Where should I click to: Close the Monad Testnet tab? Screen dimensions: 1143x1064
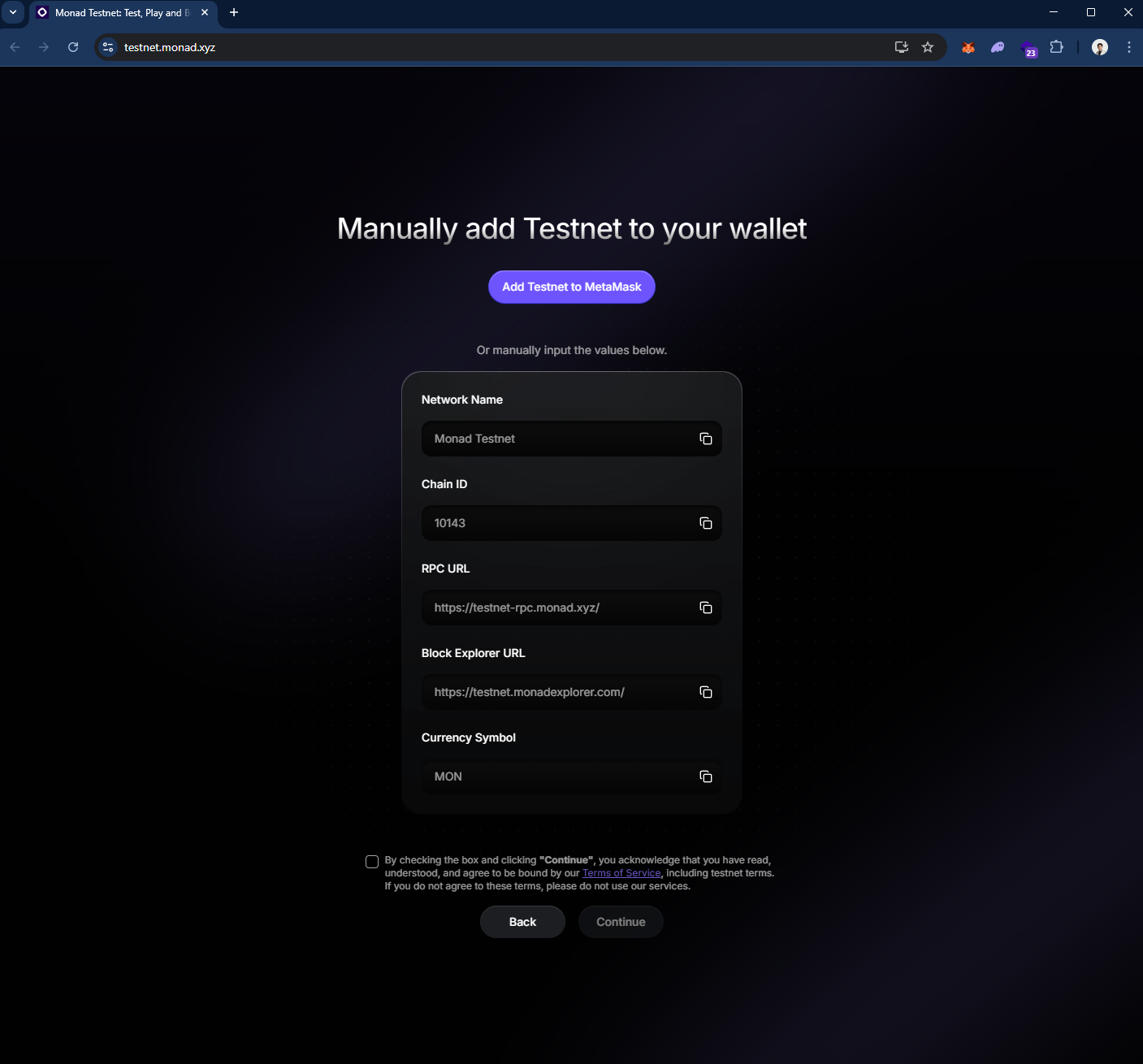point(205,12)
